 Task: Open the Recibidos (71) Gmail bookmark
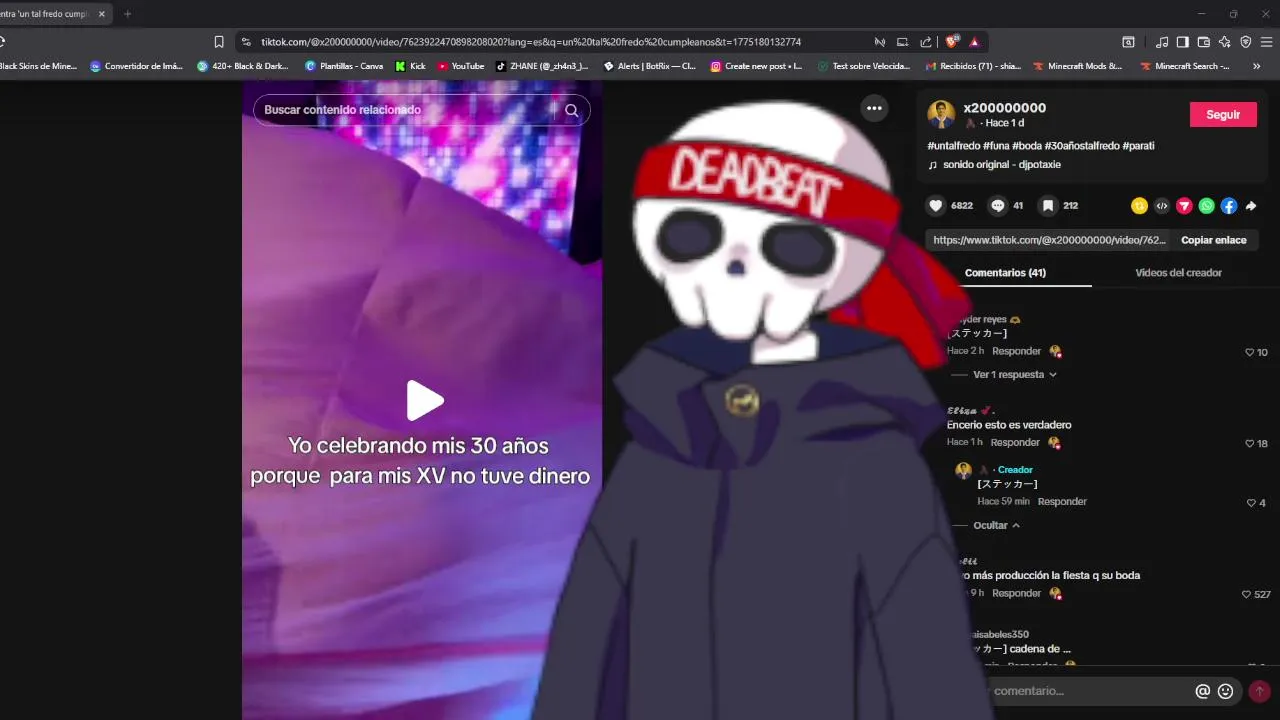pos(973,66)
